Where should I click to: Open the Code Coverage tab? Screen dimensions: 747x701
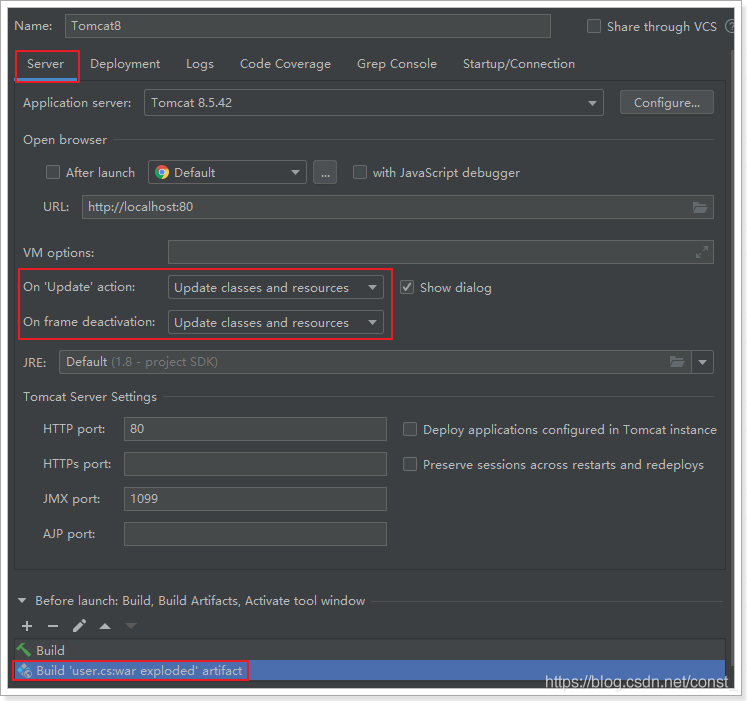pyautogui.click(x=285, y=64)
